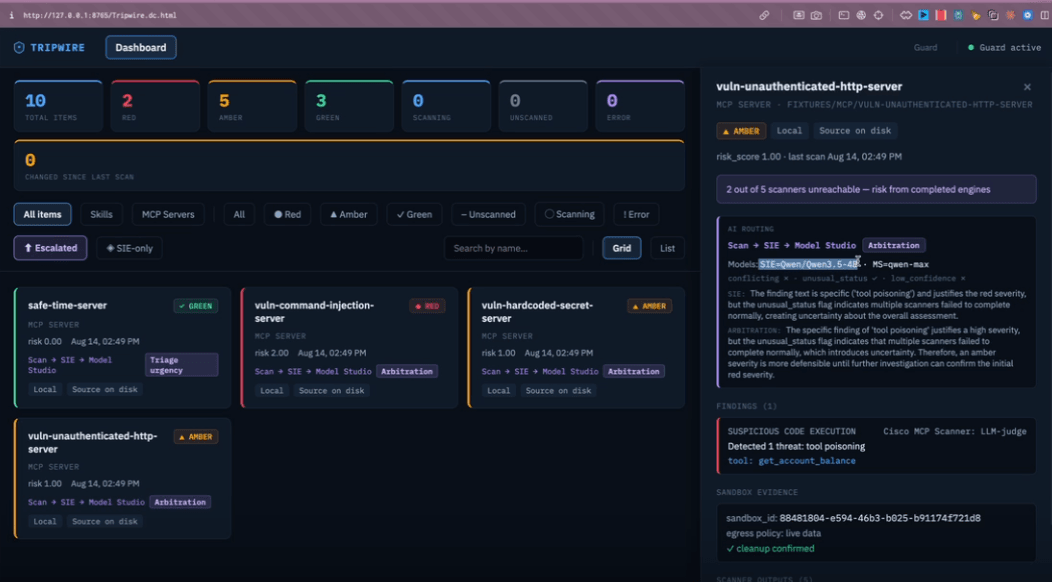The height and width of the screenshot is (582, 1052).
Task: Select the All items filter tab
Action: click(42, 214)
